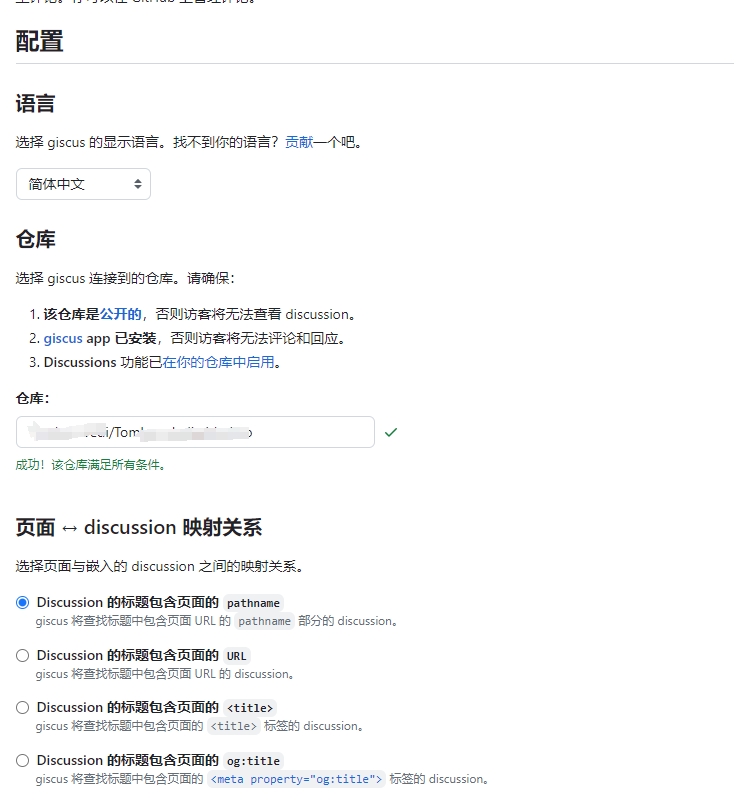The height and width of the screenshot is (803, 745).
Task: Click the green checkmark beside repository field
Action: 391,433
